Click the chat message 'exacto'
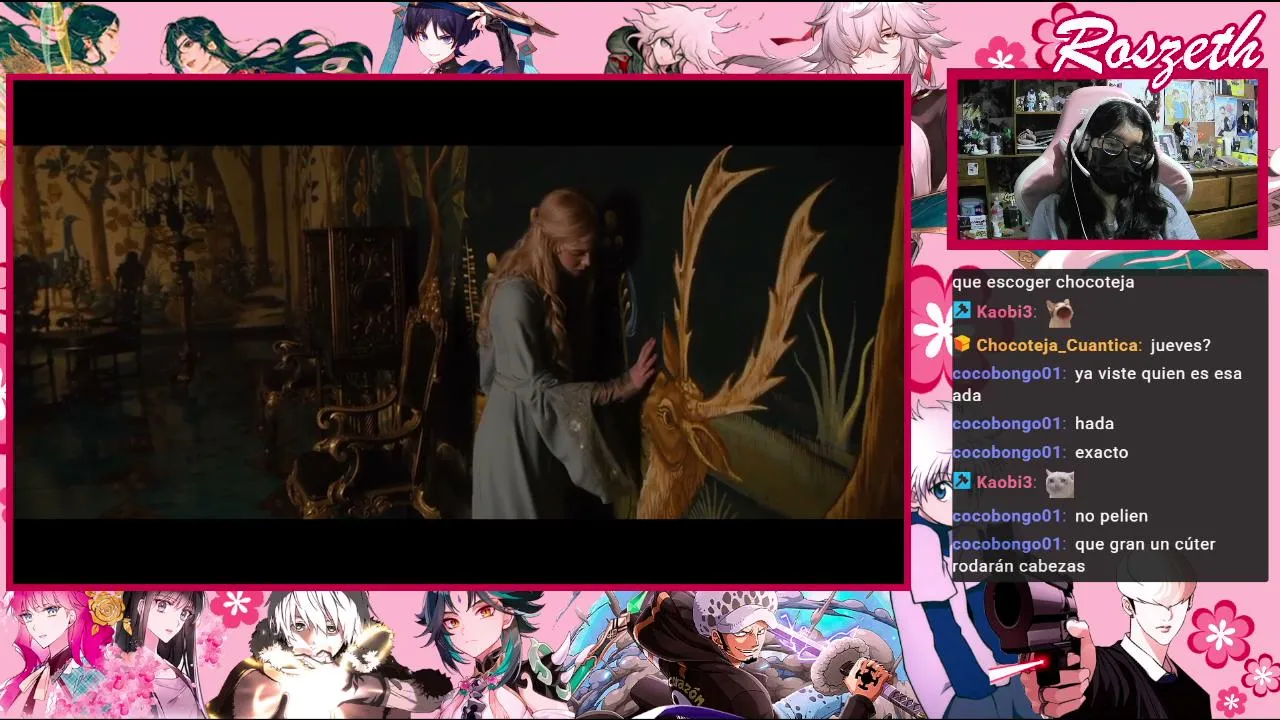The image size is (1280, 720). pyautogui.click(x=1101, y=453)
